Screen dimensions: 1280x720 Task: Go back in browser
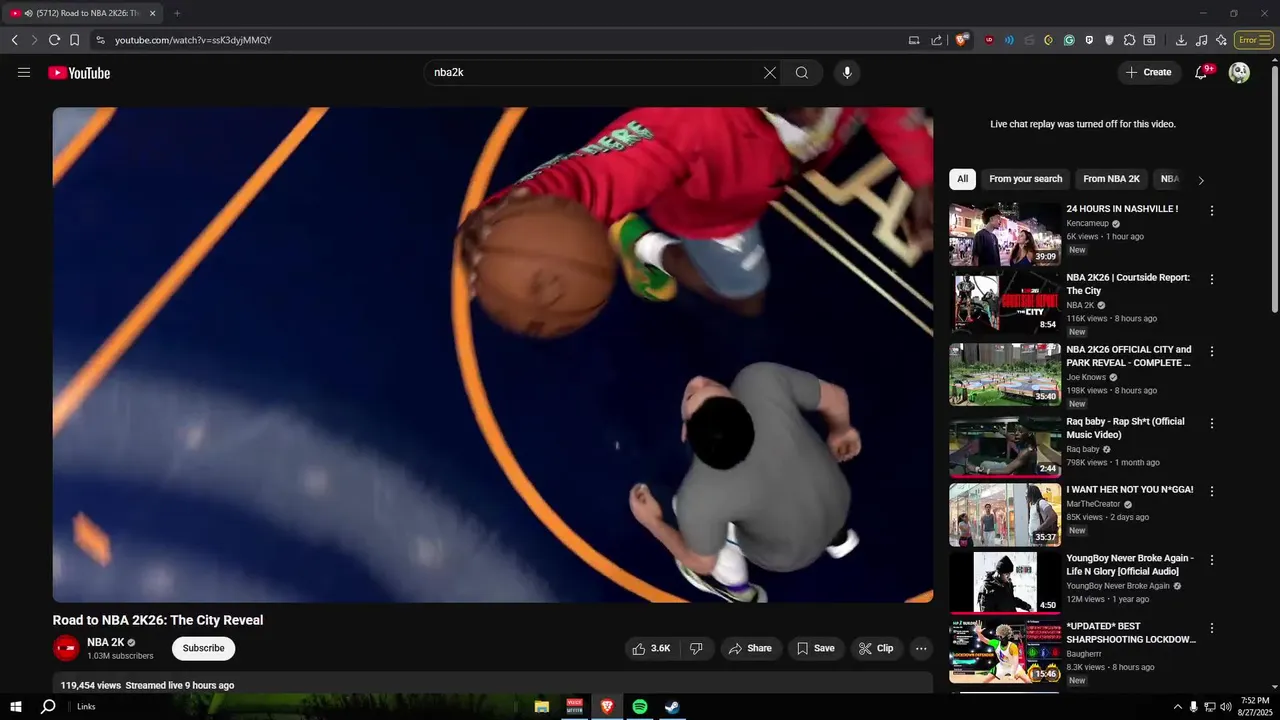click(x=14, y=40)
